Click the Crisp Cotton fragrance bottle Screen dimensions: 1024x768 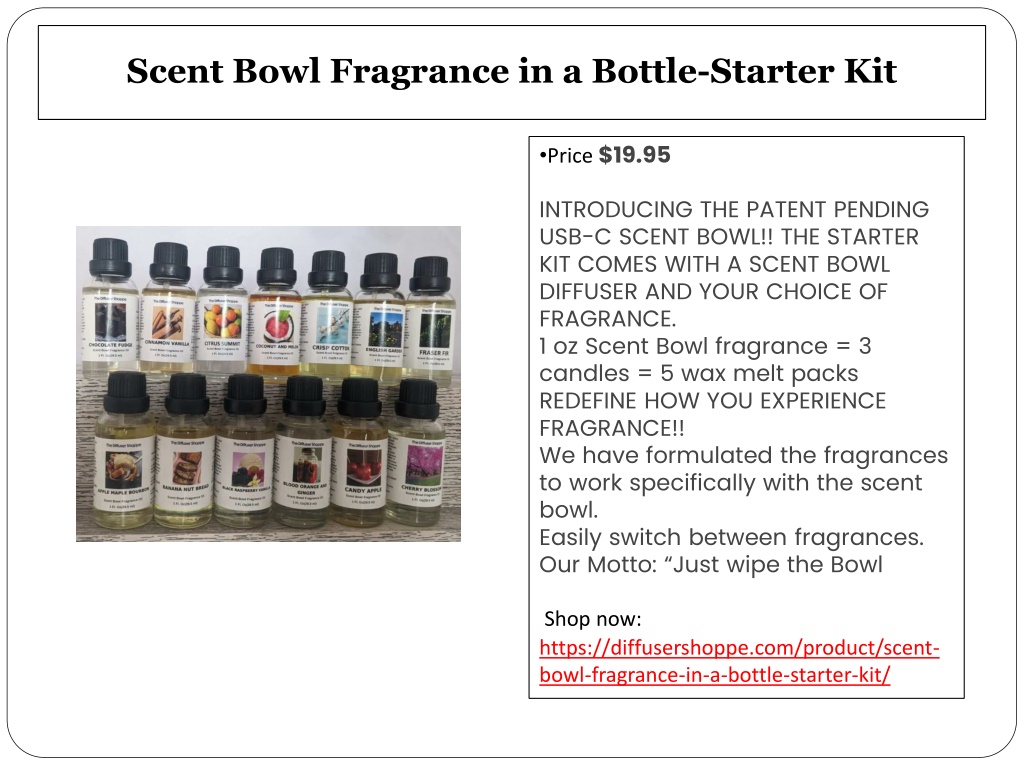[328, 315]
